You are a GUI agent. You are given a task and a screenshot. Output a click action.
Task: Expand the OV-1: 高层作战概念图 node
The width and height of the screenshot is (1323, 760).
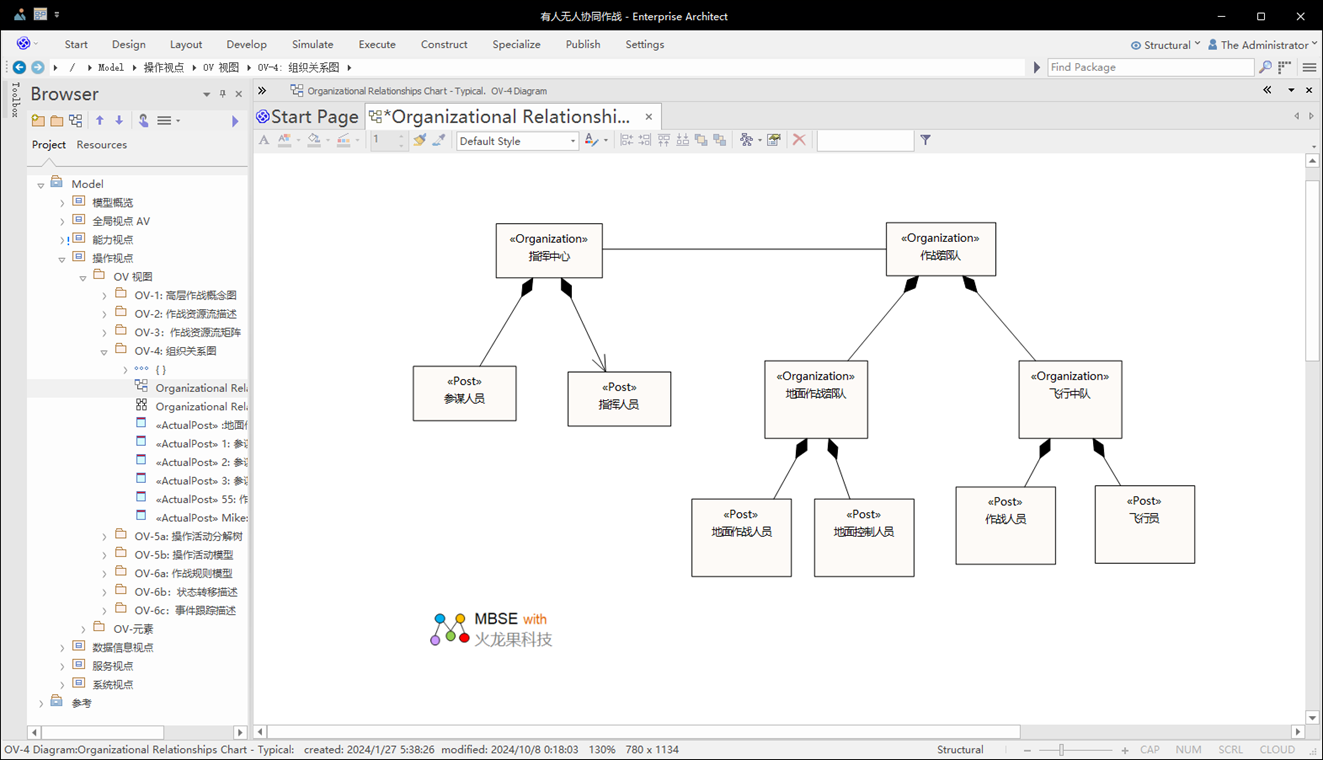point(104,296)
